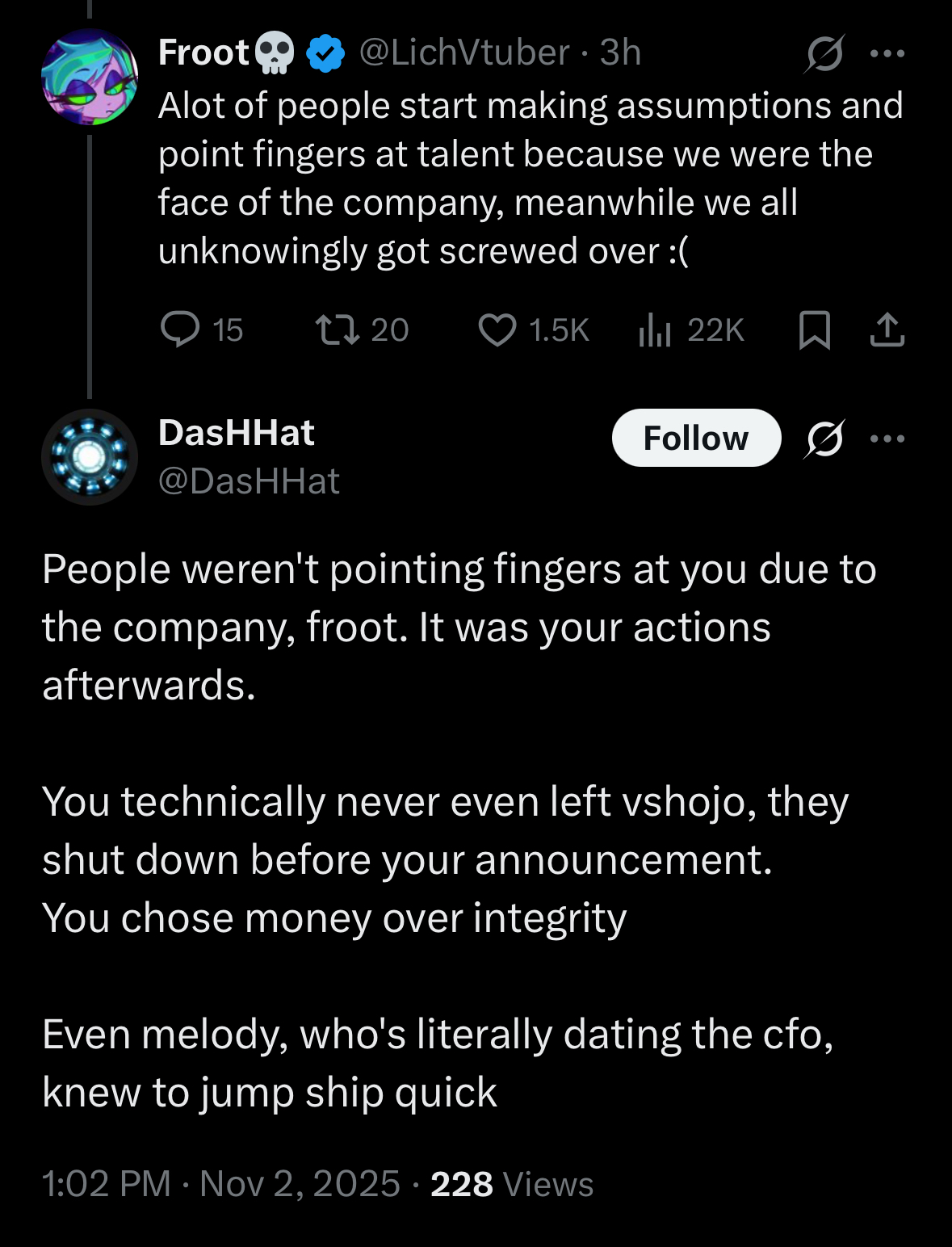Follow the DasHHat account
952x1247 pixels.
696,438
